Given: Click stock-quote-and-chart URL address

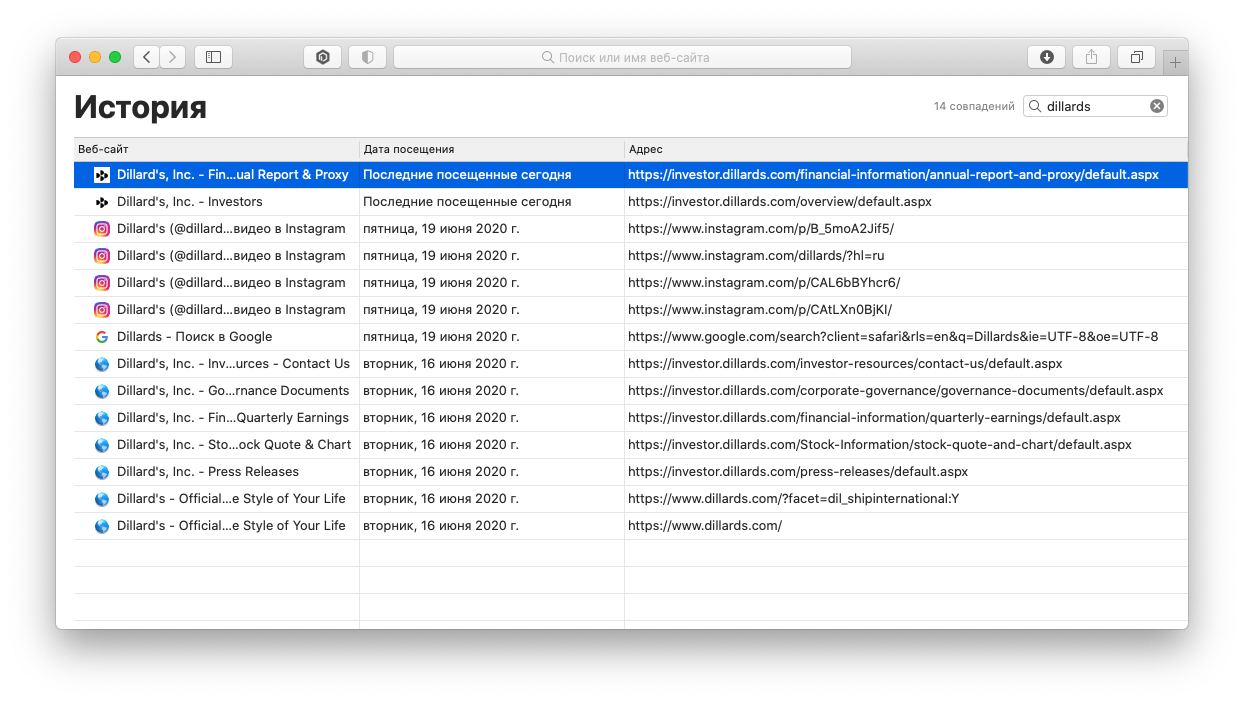Looking at the screenshot, I should coord(880,445).
